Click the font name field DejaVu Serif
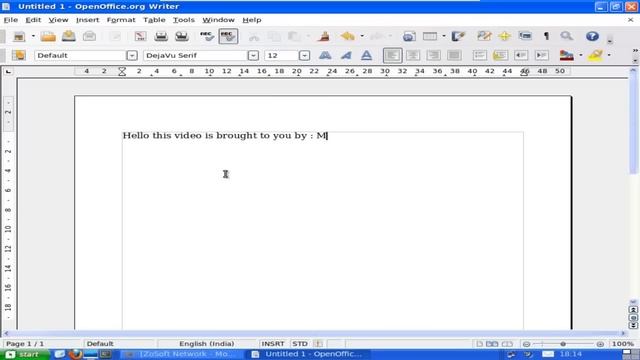The width and height of the screenshot is (640, 360). (196, 56)
